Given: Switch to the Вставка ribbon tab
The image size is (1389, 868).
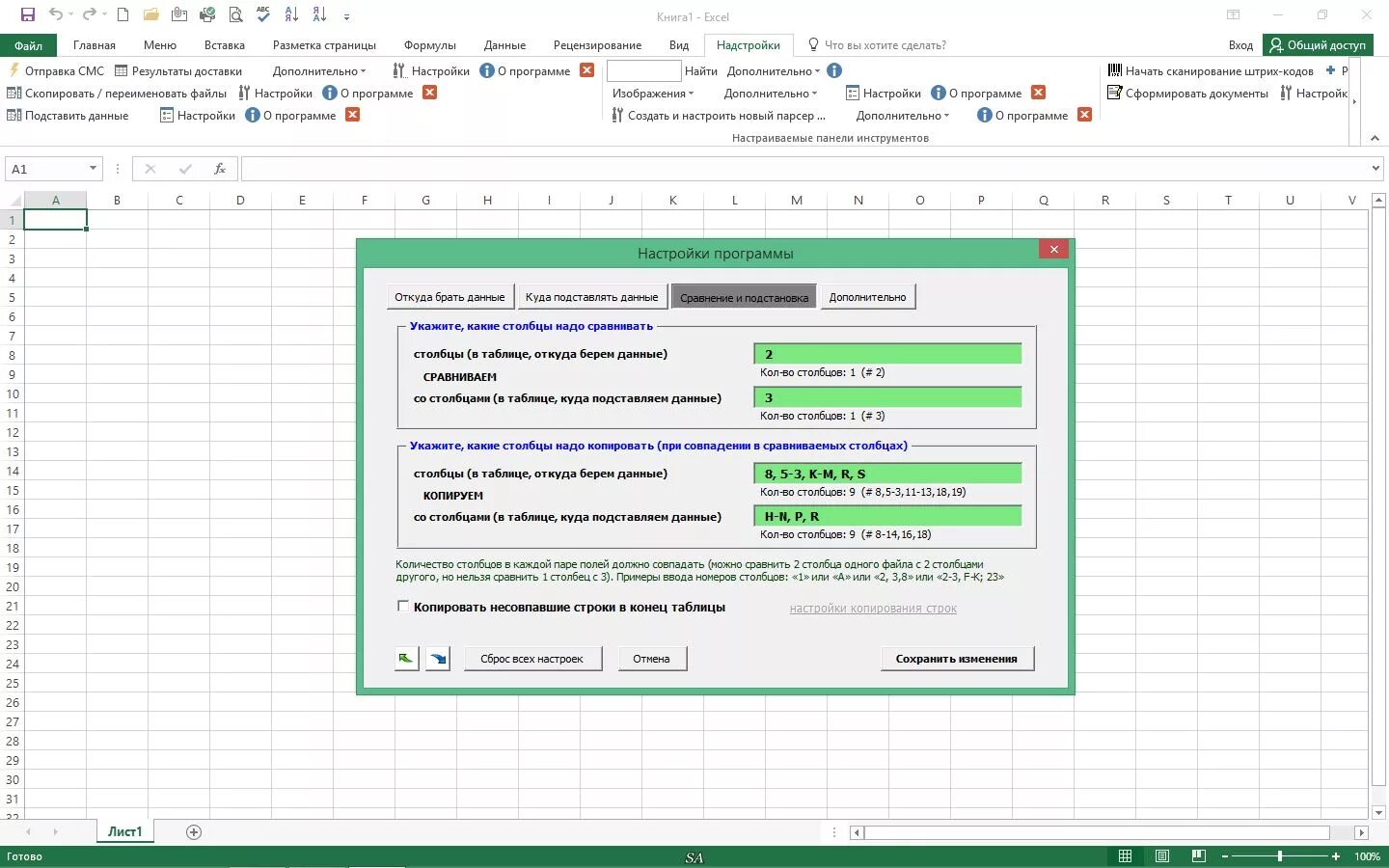Looking at the screenshot, I should [x=225, y=44].
